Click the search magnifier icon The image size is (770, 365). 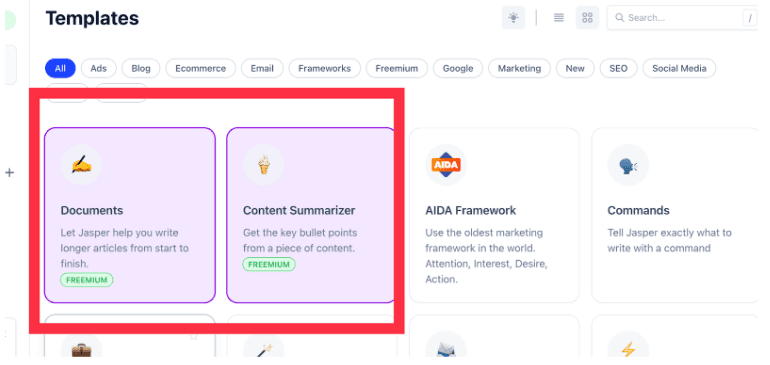pyautogui.click(x=620, y=18)
